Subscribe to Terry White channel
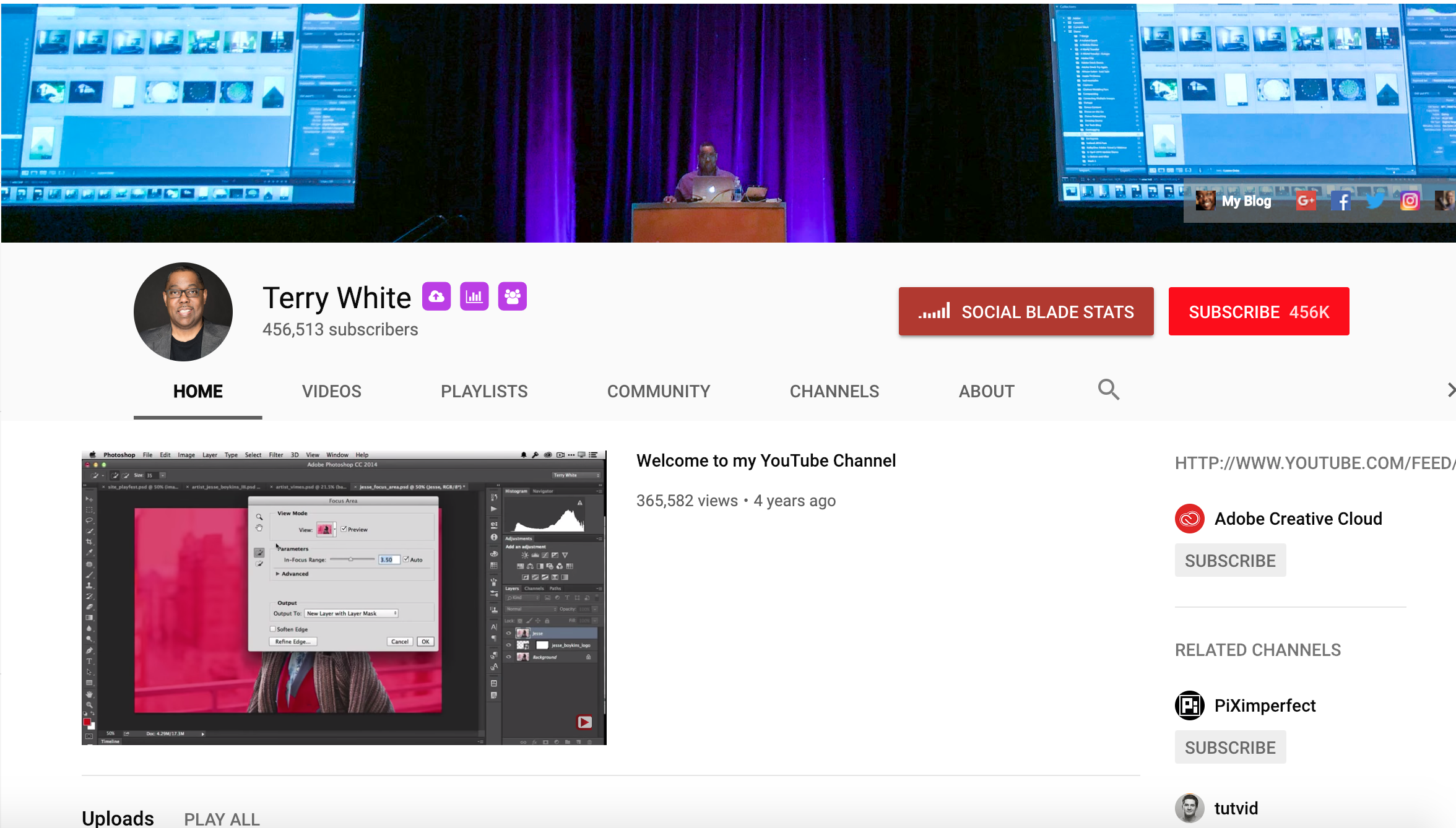 1259,311
